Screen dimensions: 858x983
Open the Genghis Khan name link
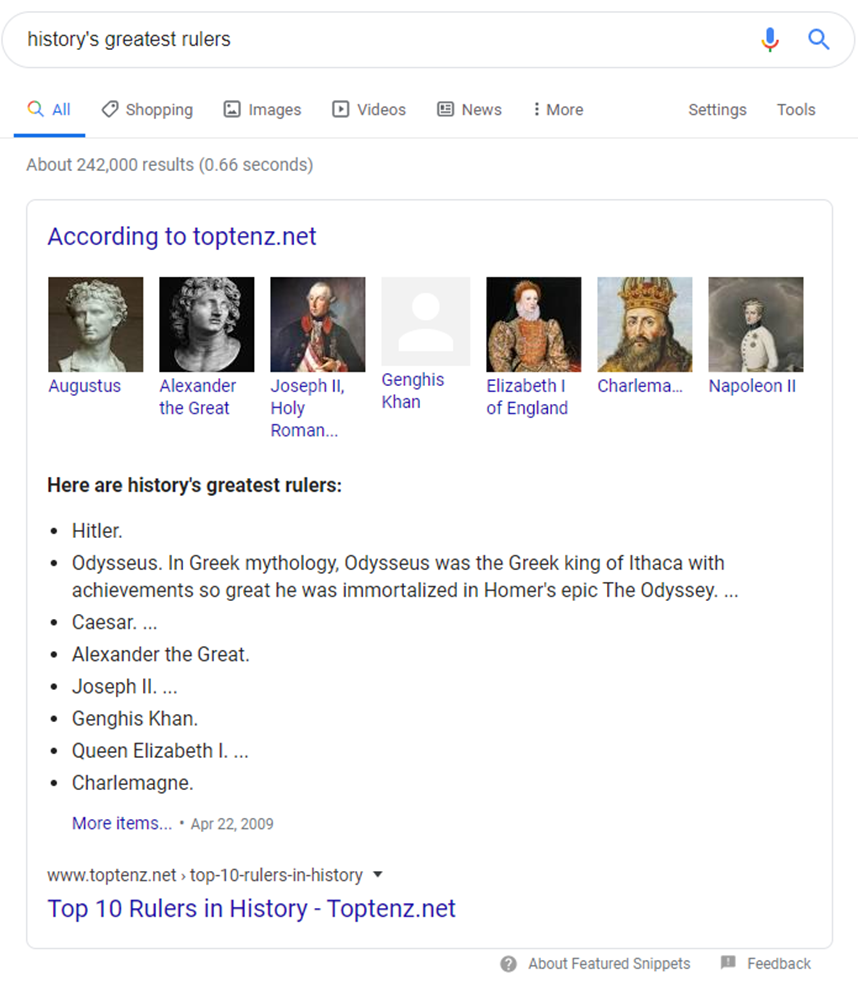412,391
